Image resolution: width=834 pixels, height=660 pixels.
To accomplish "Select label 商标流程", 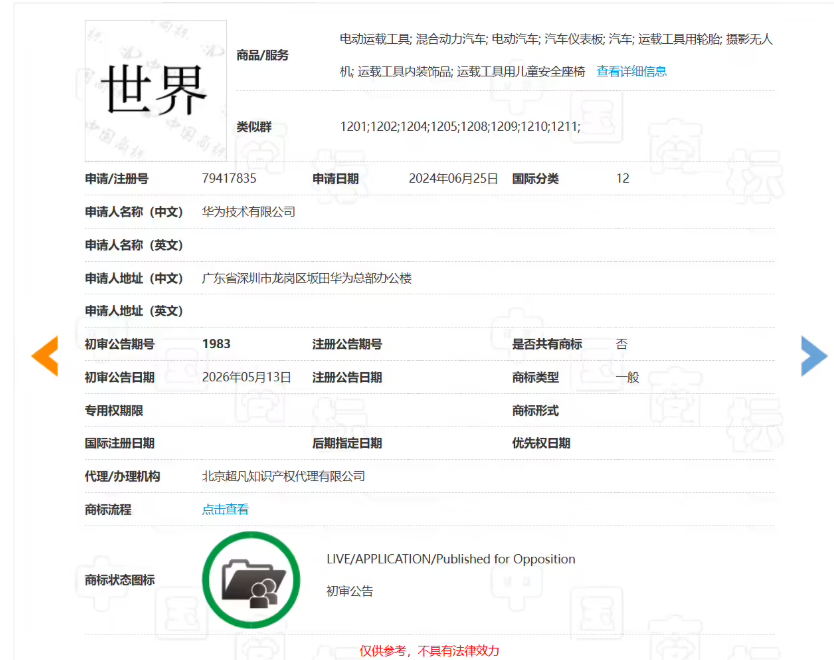I will (x=108, y=509).
